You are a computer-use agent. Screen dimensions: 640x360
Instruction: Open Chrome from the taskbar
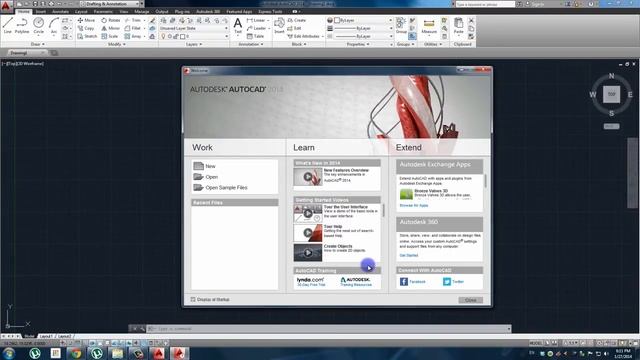pyautogui.click(x=76, y=353)
